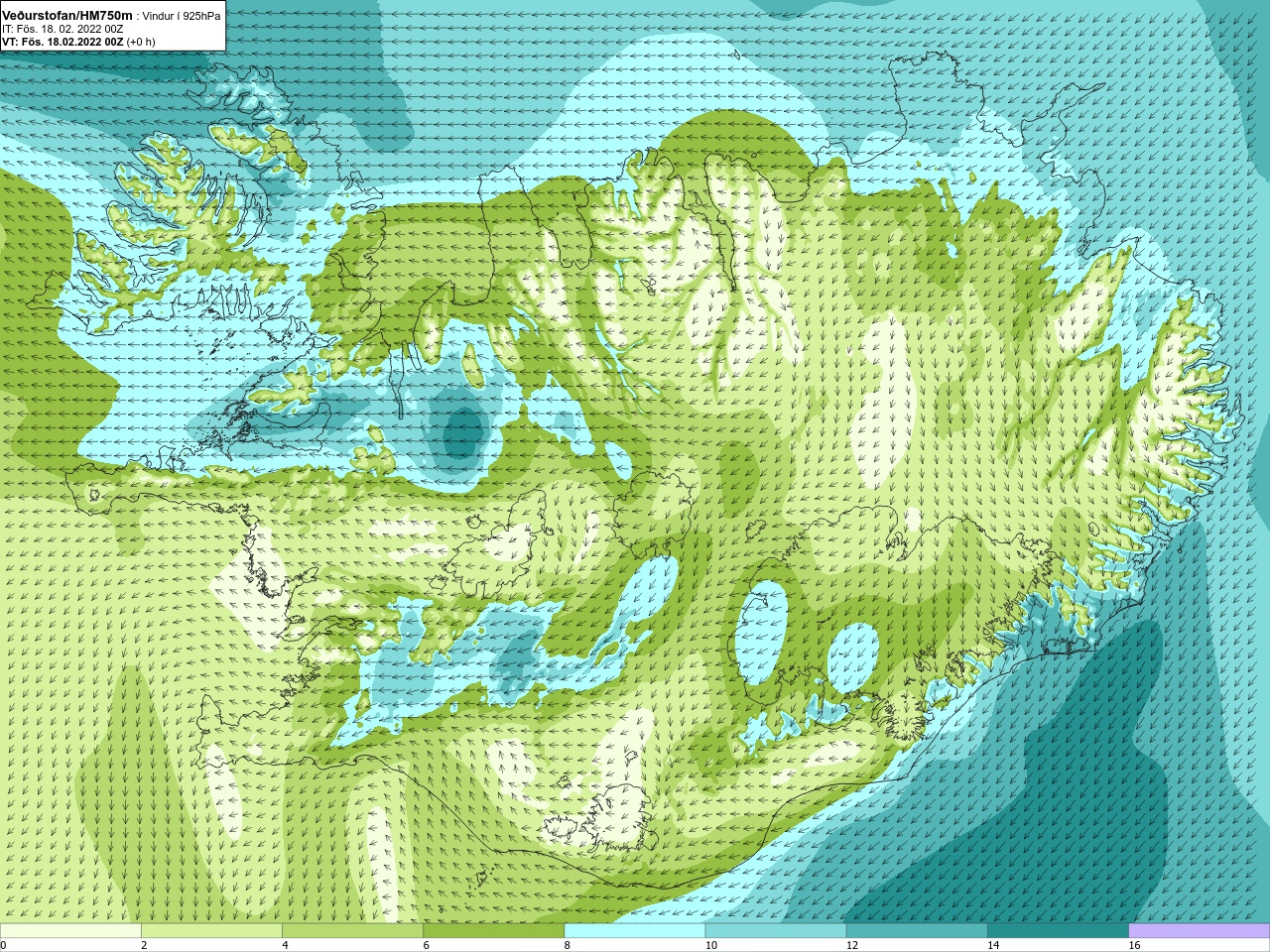Click the 'Vindur í 925hPa' label
The width and height of the screenshot is (1270, 952).
[182, 16]
